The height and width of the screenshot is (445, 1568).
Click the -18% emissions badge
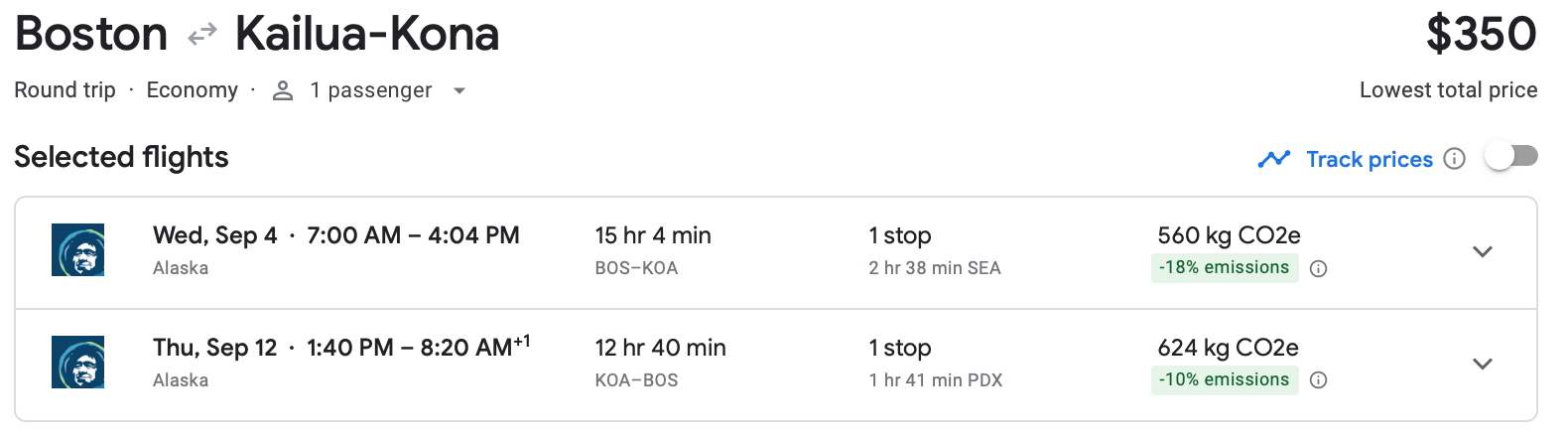click(x=1224, y=268)
